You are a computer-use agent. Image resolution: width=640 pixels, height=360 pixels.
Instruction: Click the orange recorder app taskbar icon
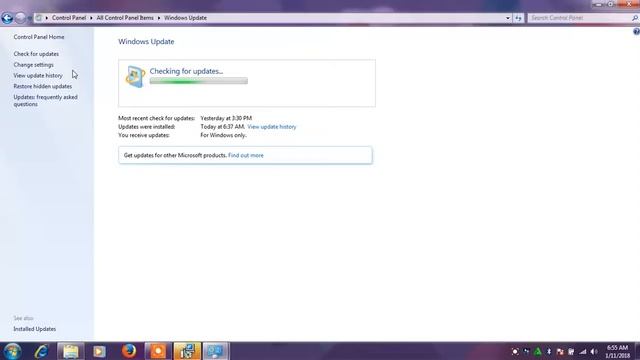pyautogui.click(x=158, y=351)
